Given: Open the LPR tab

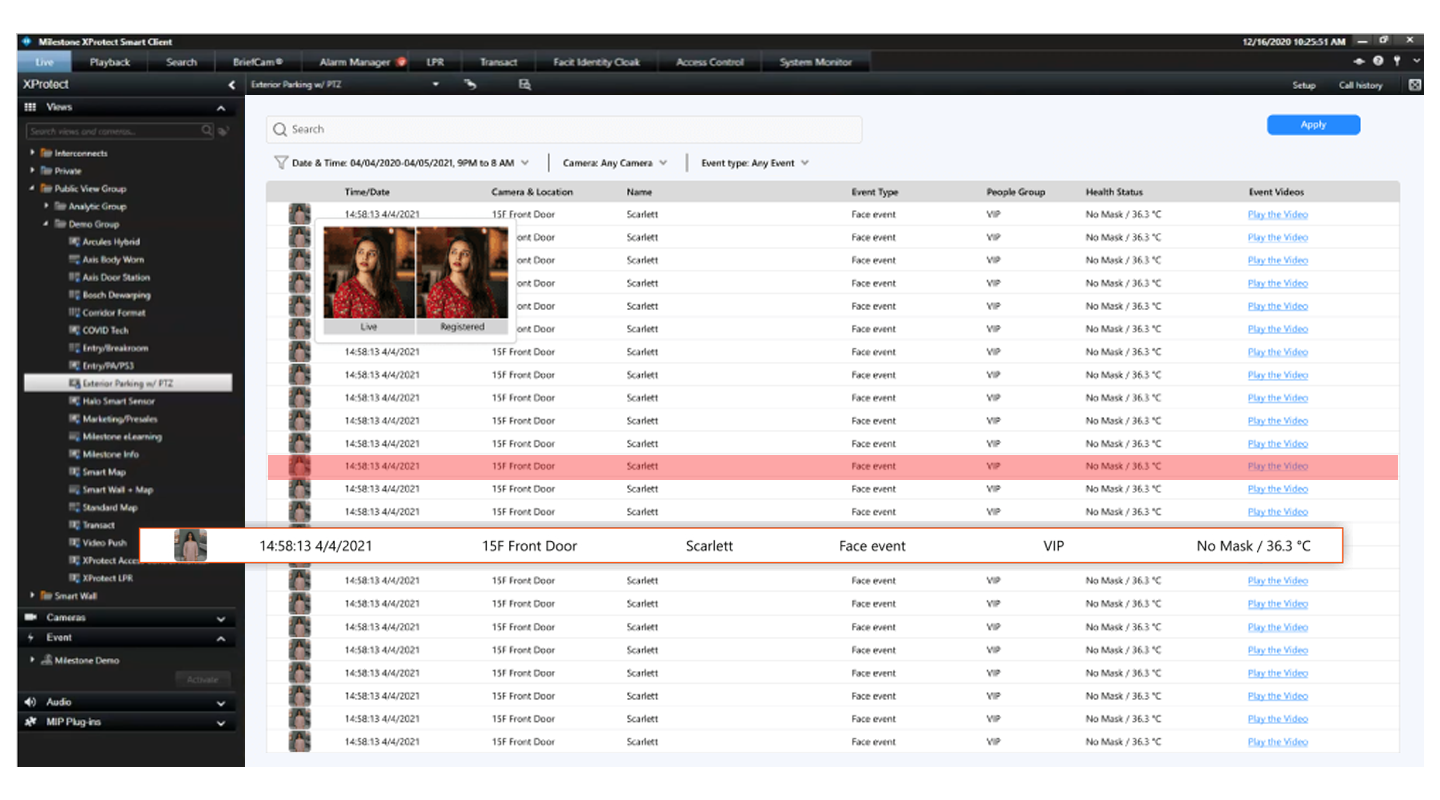Looking at the screenshot, I should click(435, 62).
